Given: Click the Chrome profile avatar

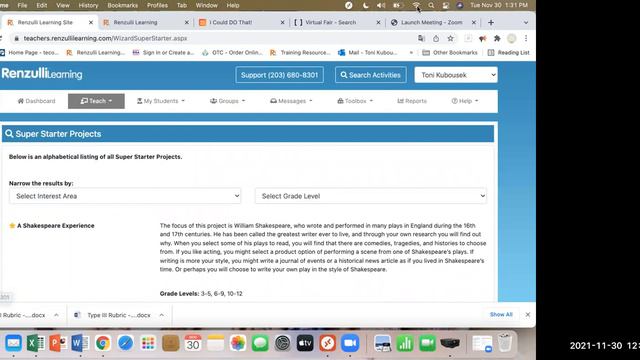Looking at the screenshot, I should [511, 38].
